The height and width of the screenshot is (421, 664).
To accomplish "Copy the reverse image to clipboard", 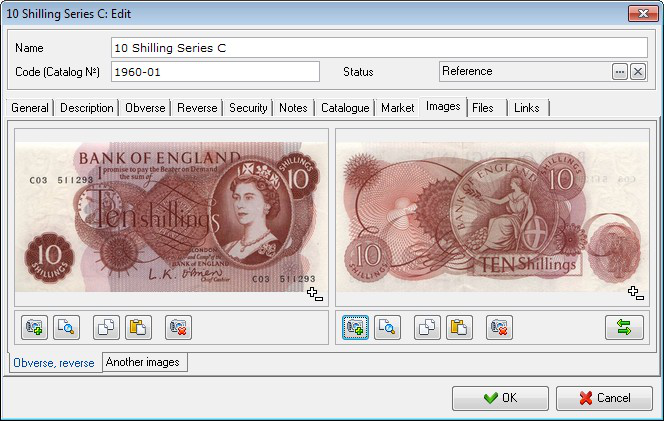I will [x=427, y=327].
